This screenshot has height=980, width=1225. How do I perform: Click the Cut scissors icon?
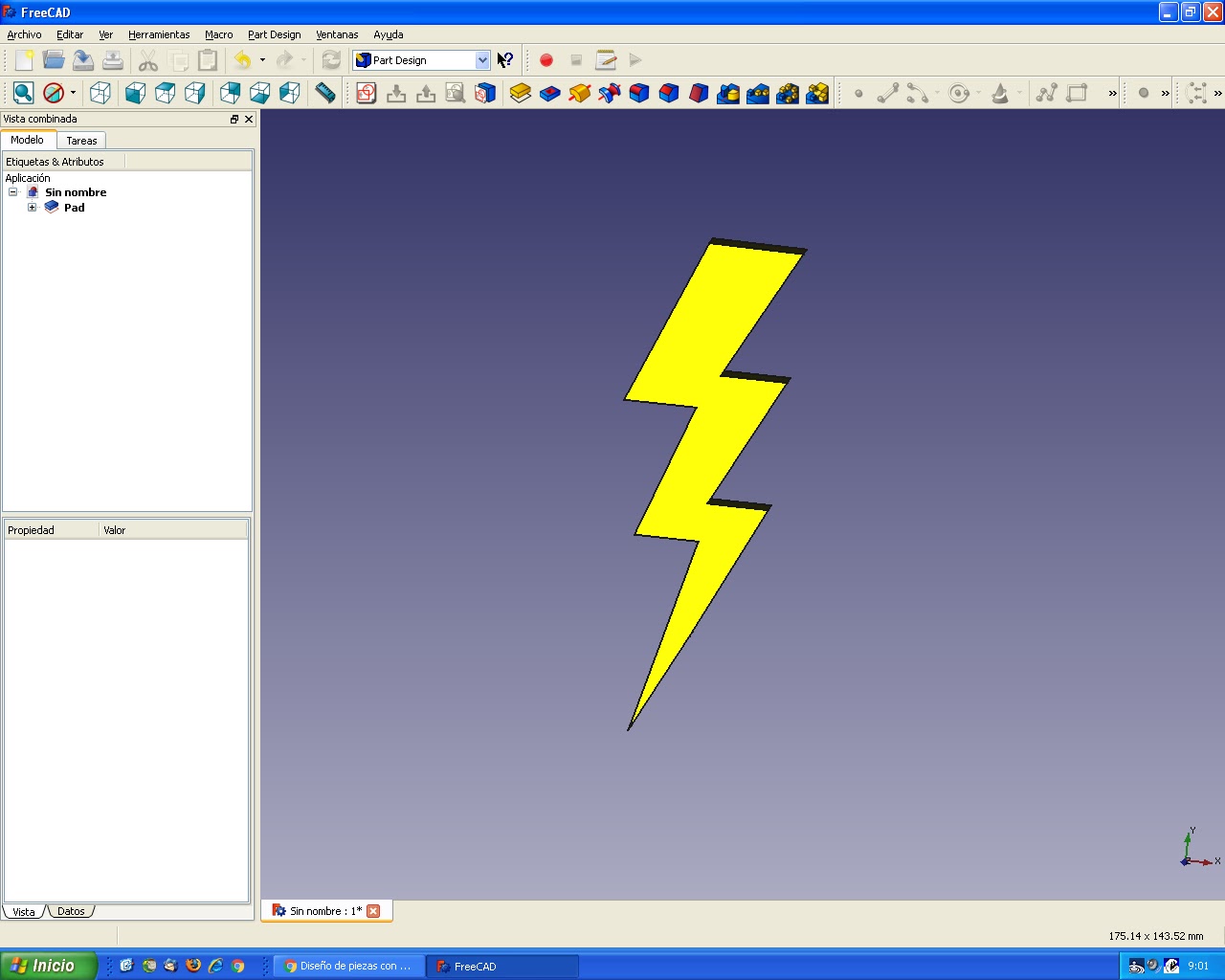[148, 60]
